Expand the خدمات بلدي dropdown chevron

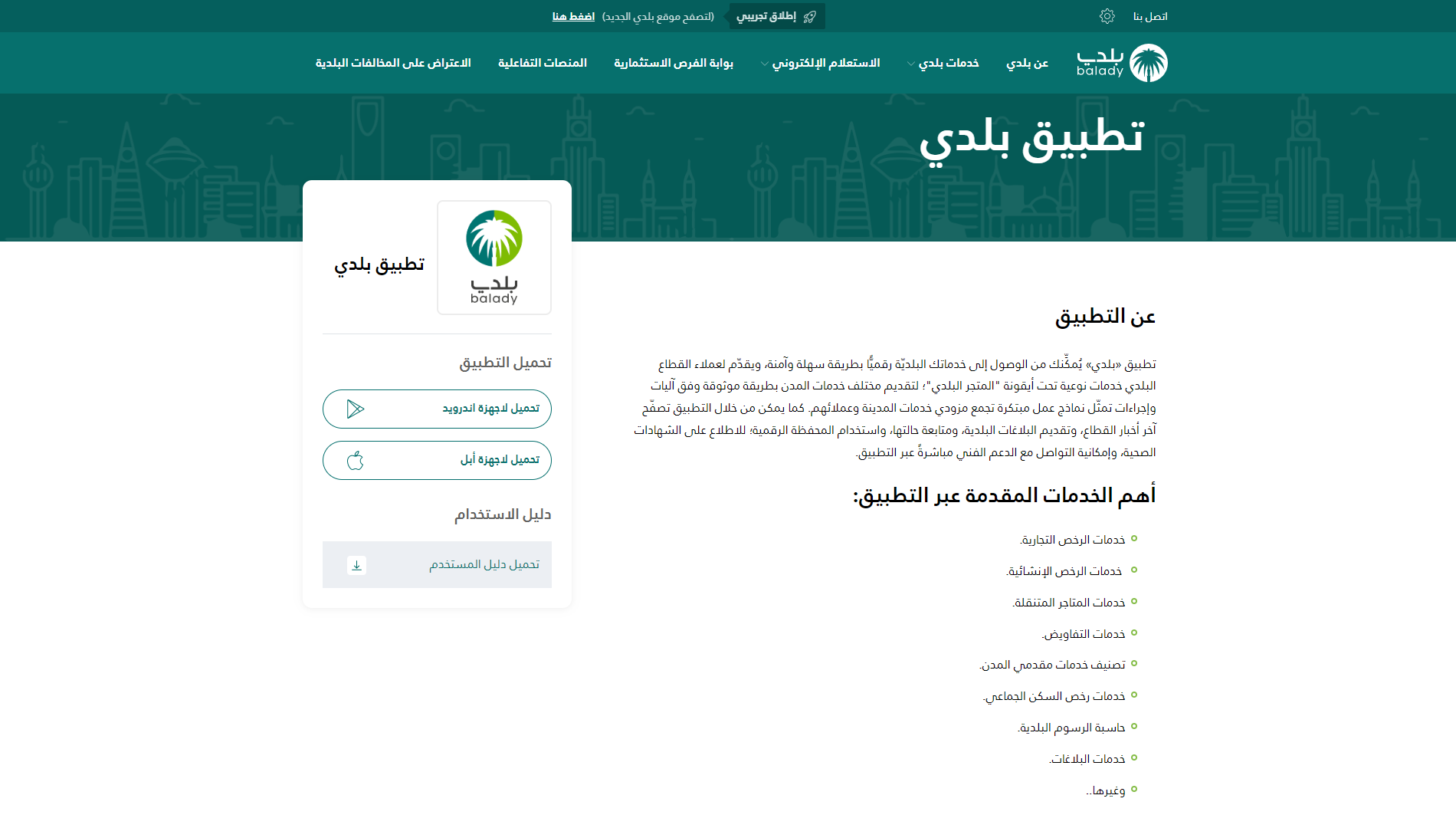910,64
